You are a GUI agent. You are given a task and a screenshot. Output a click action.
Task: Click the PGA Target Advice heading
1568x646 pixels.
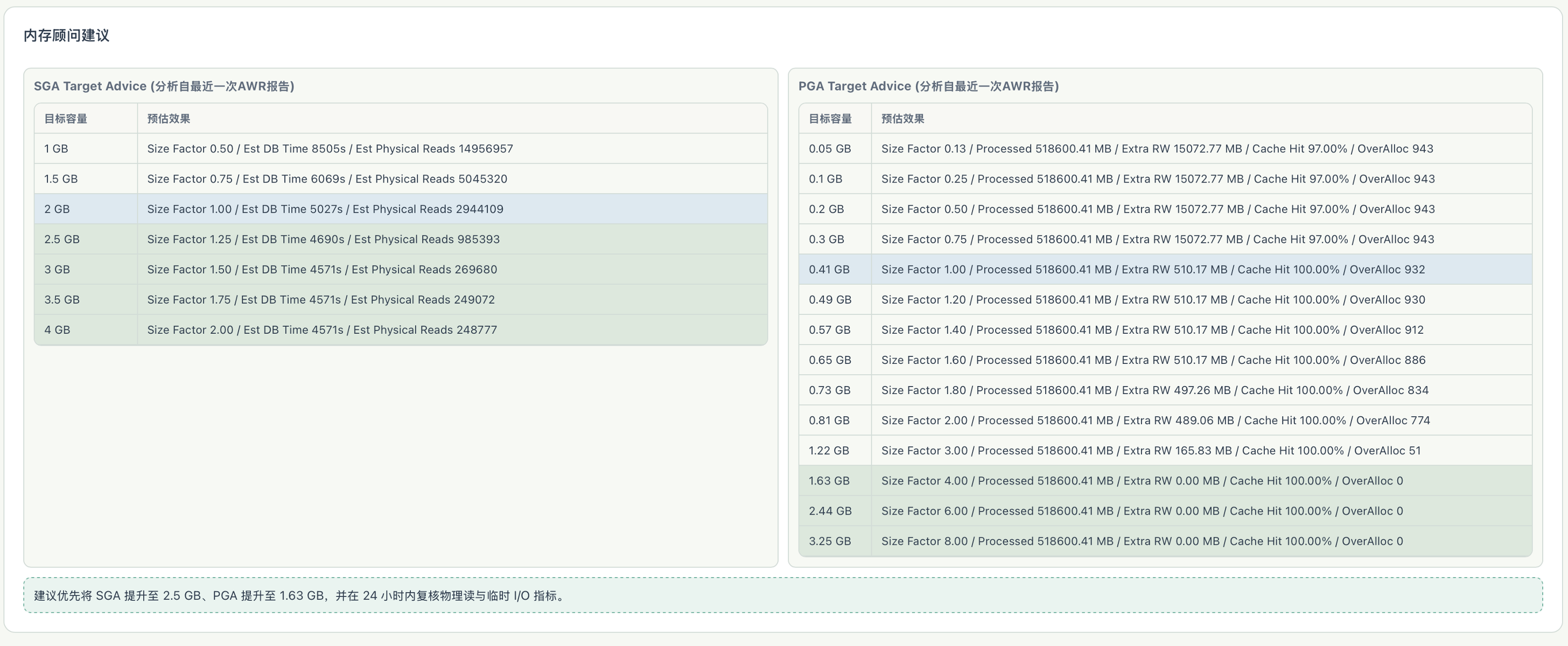tap(928, 86)
